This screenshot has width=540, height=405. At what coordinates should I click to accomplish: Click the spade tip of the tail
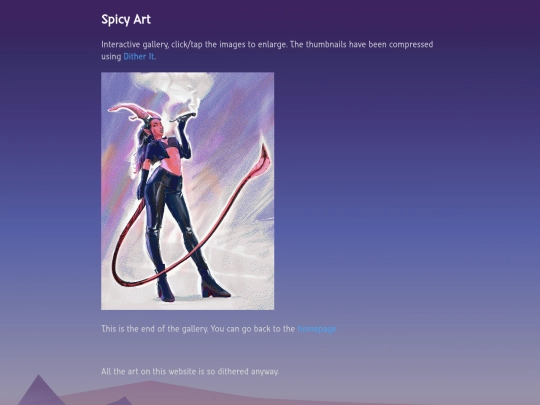[x=264, y=155]
